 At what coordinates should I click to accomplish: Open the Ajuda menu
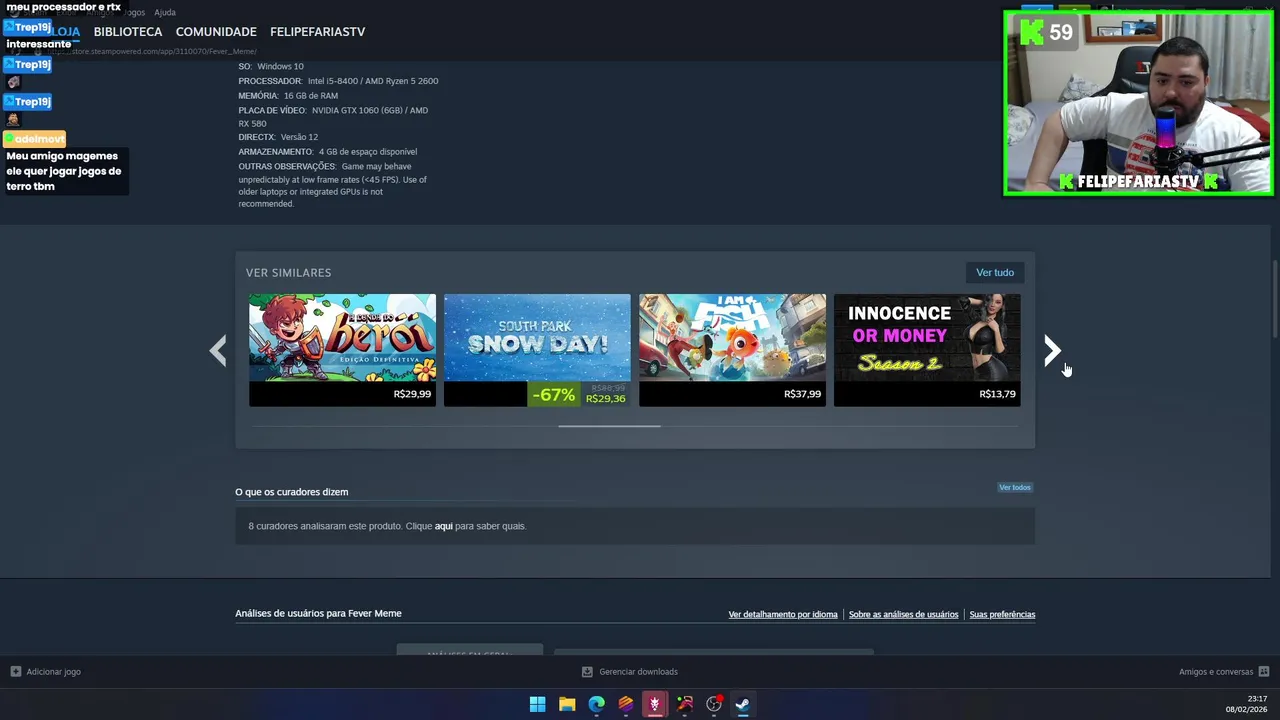coord(165,12)
